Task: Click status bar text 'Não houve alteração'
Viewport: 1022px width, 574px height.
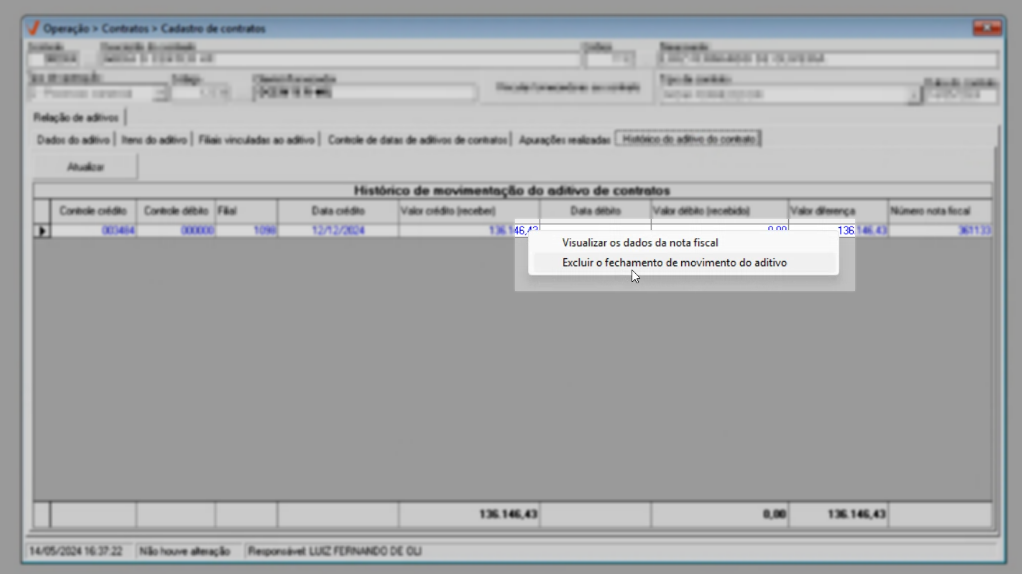Action: click(184, 551)
